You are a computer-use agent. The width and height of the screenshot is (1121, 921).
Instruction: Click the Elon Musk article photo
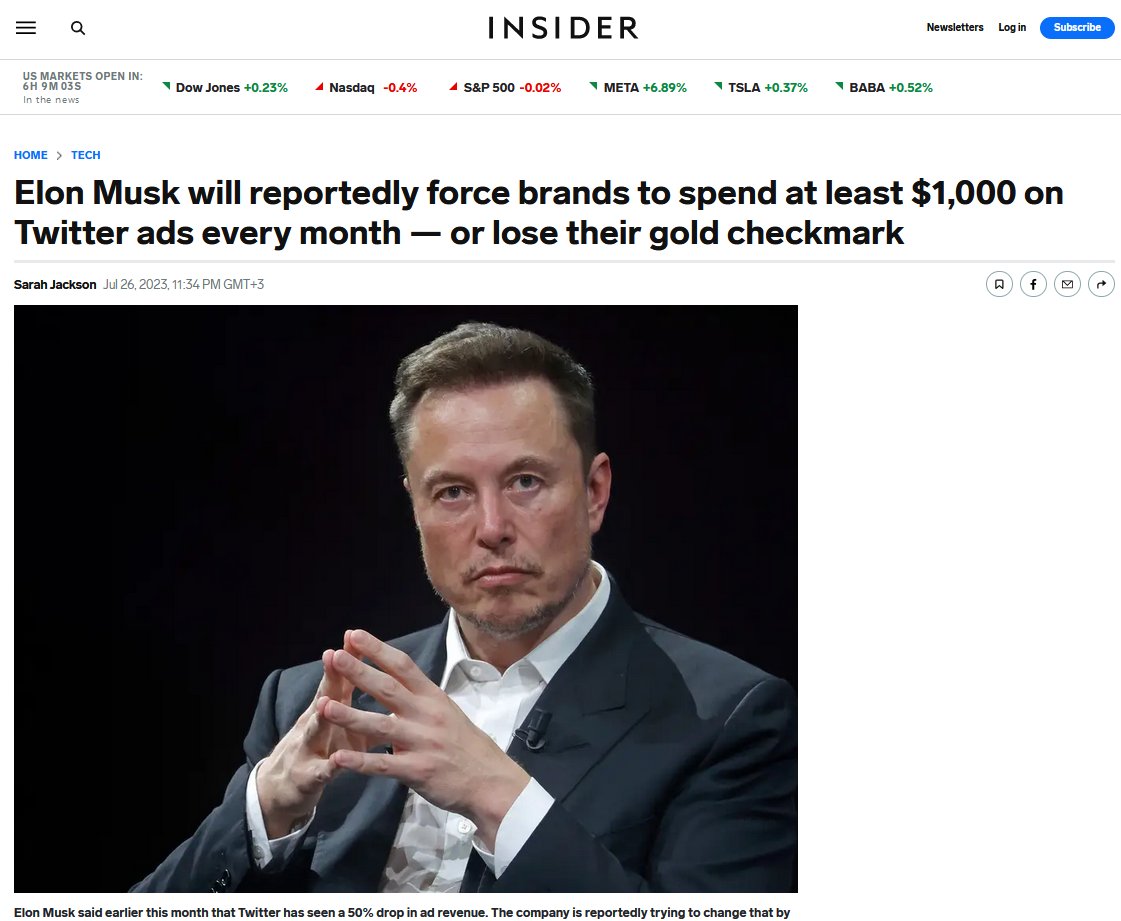click(x=405, y=599)
